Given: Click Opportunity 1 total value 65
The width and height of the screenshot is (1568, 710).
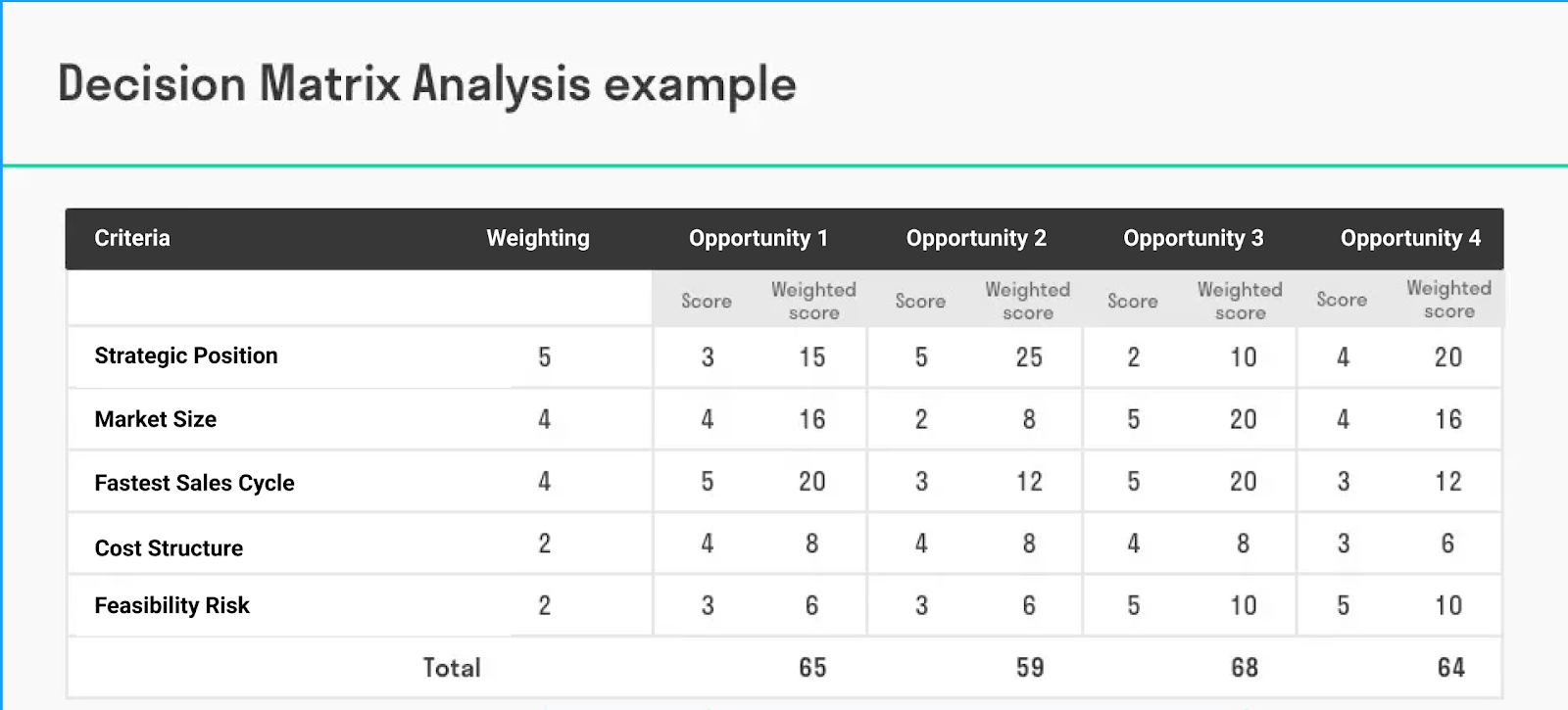Looking at the screenshot, I should (812, 668).
